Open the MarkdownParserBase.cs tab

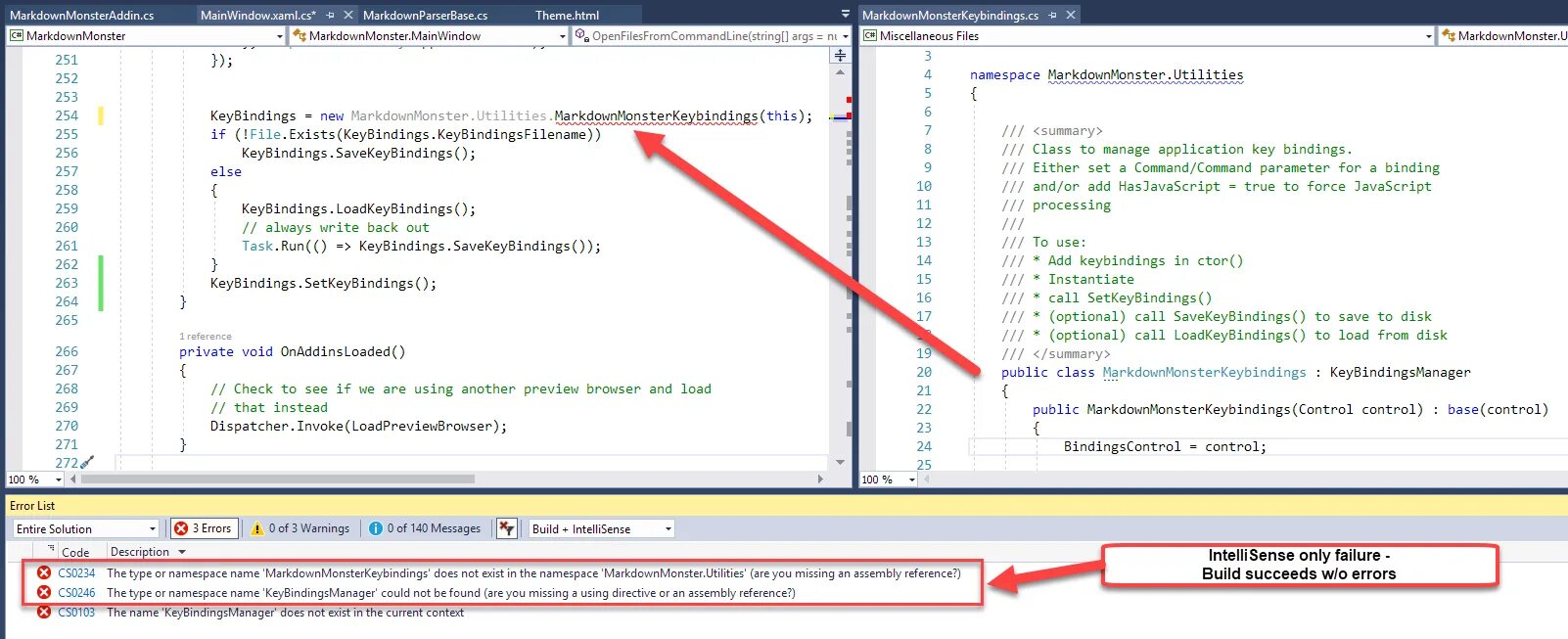(x=425, y=15)
